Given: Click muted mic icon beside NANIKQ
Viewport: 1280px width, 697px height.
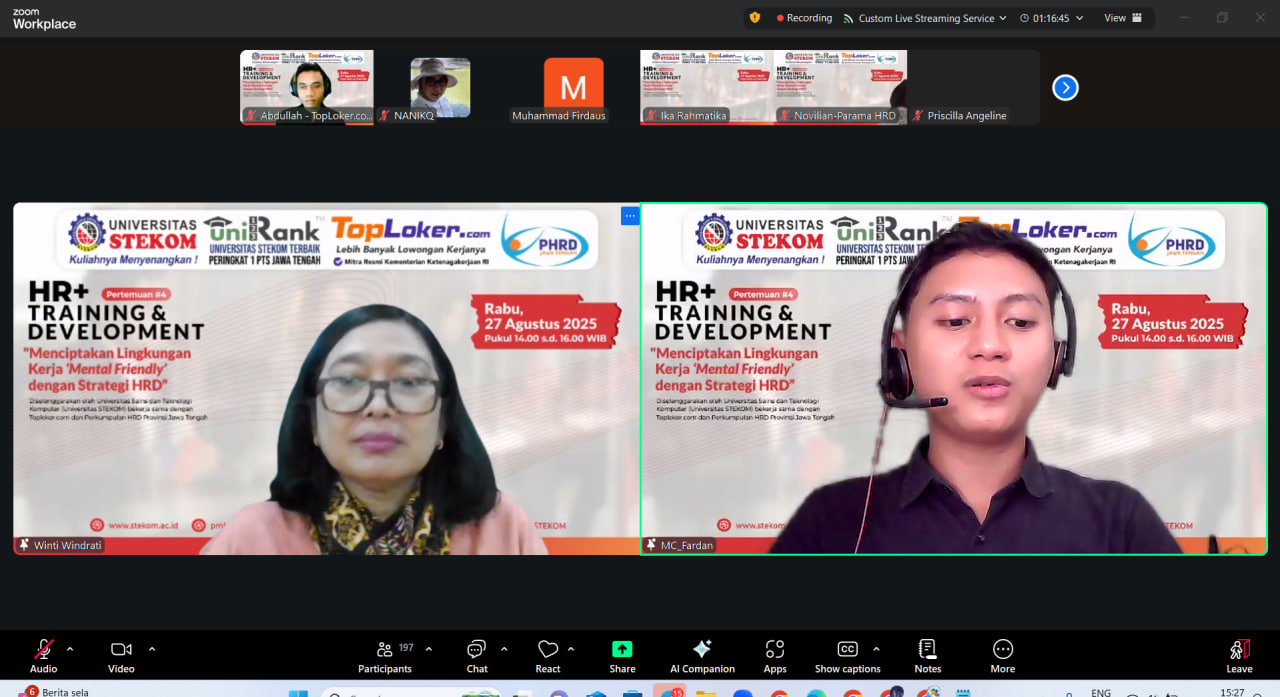Looking at the screenshot, I should click(384, 116).
